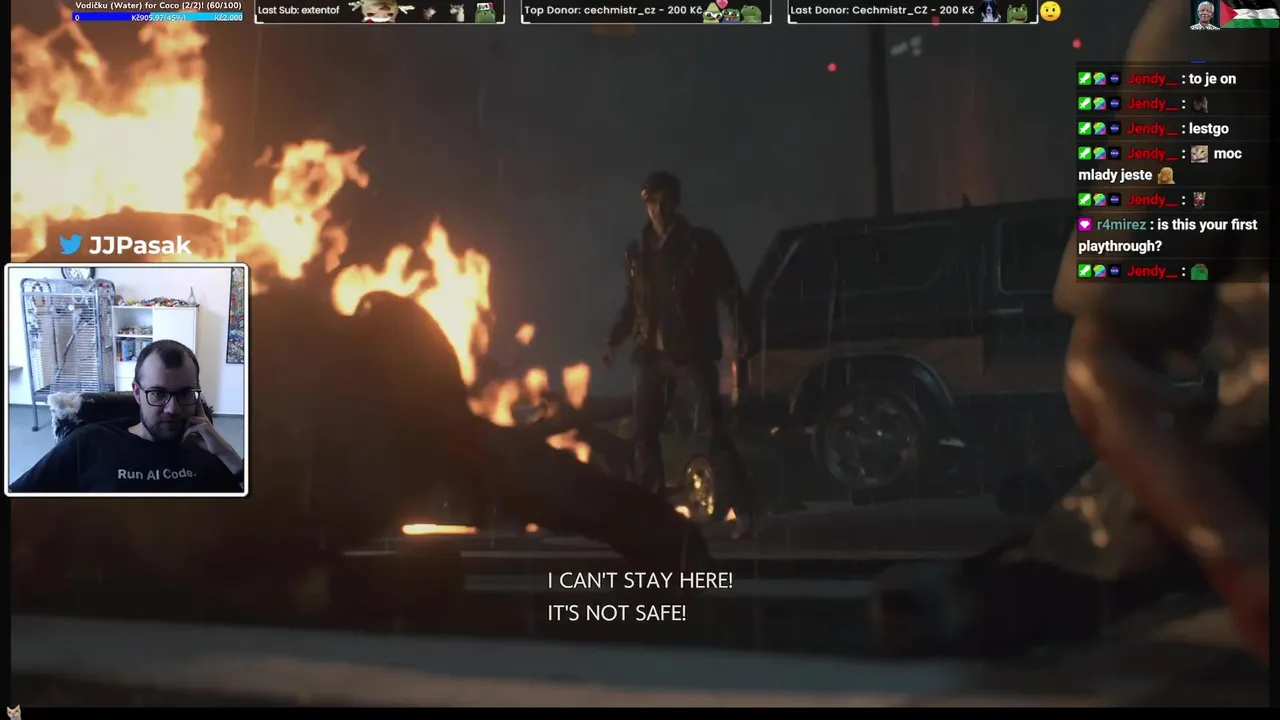This screenshot has height=720, width=1280.
Task: Click the small cat icon in the bottom-left corner
Action: [x=13, y=712]
